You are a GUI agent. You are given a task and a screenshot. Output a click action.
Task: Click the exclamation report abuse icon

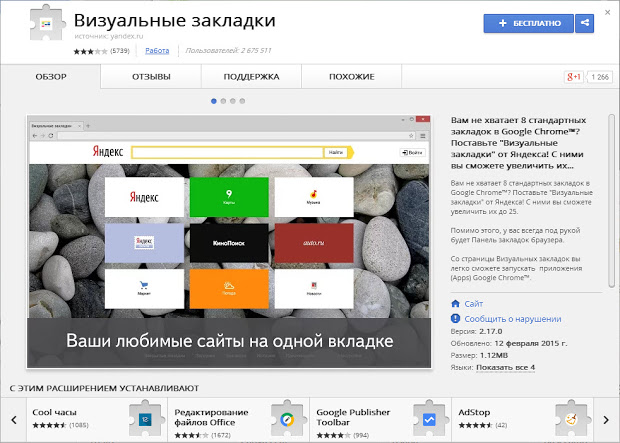click(x=456, y=318)
